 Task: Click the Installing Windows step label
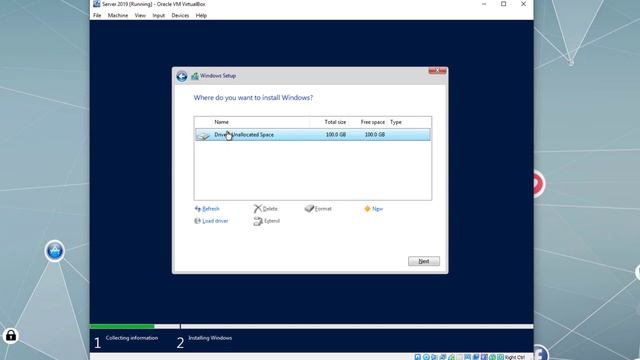[x=210, y=338]
